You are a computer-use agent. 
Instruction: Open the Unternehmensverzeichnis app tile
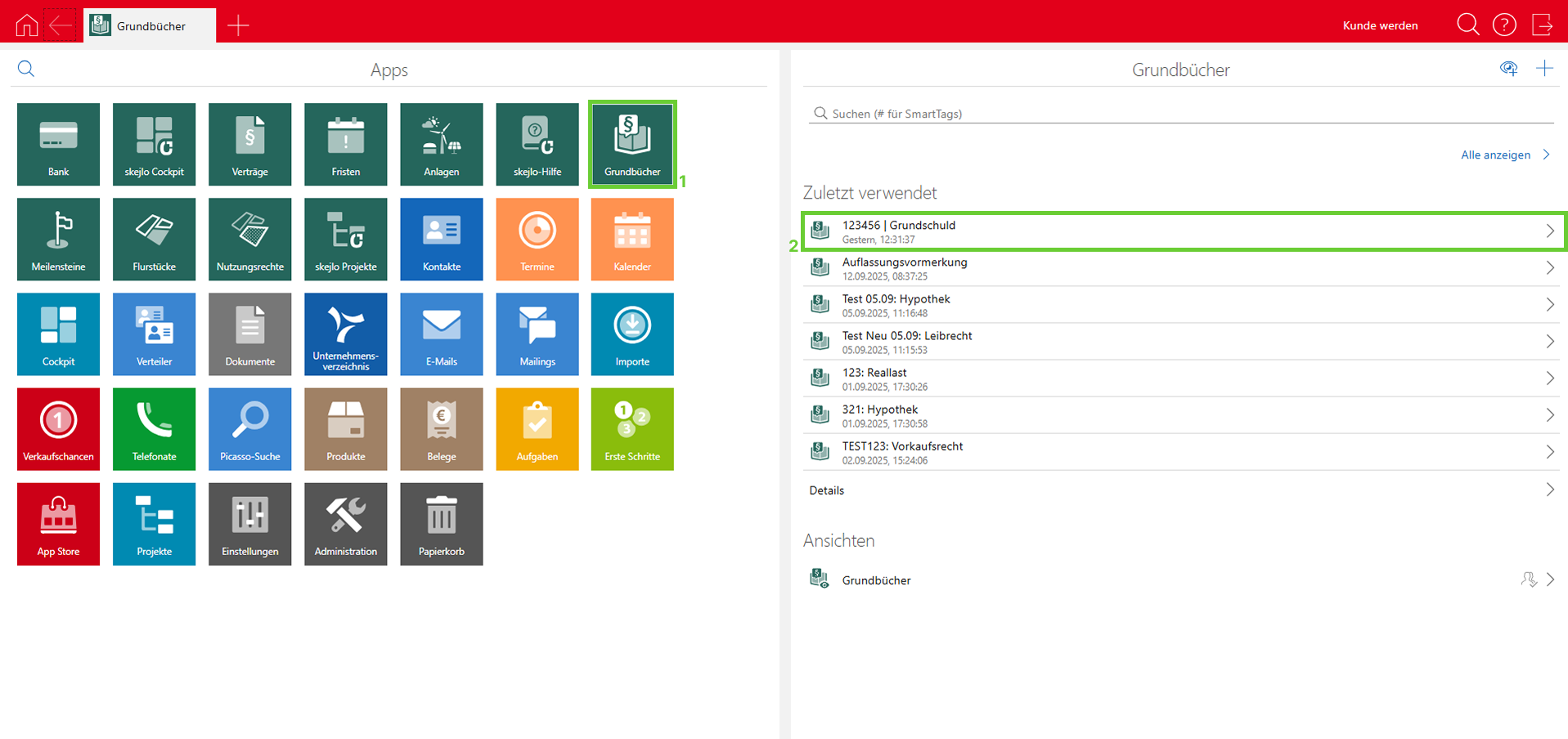coord(345,334)
